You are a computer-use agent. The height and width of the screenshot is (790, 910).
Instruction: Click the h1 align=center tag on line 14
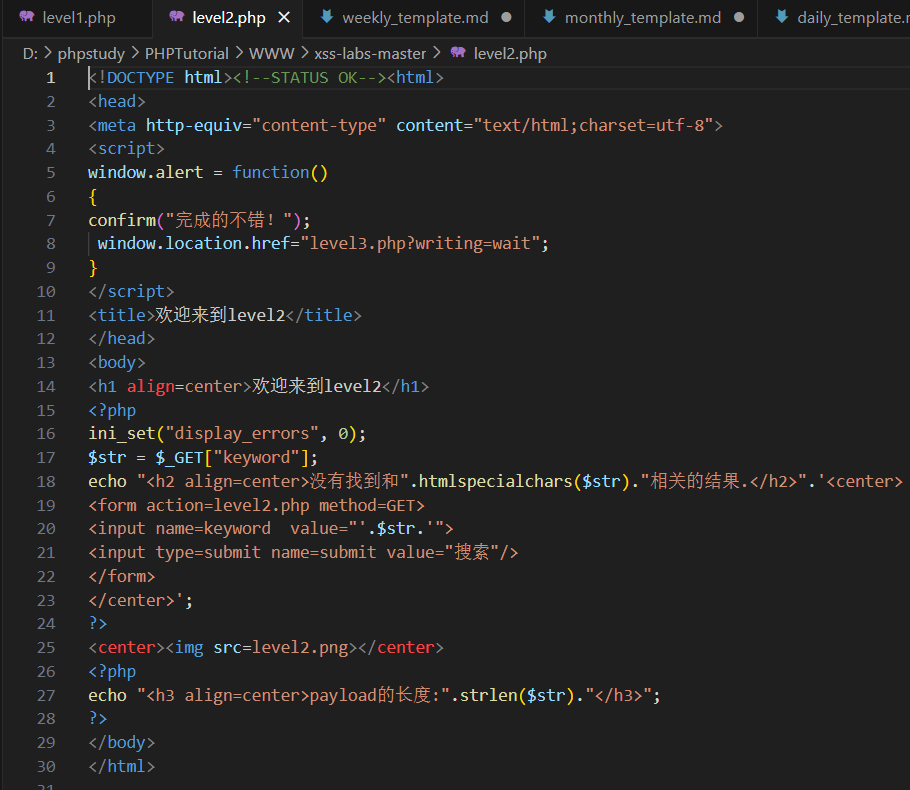[x=170, y=387]
